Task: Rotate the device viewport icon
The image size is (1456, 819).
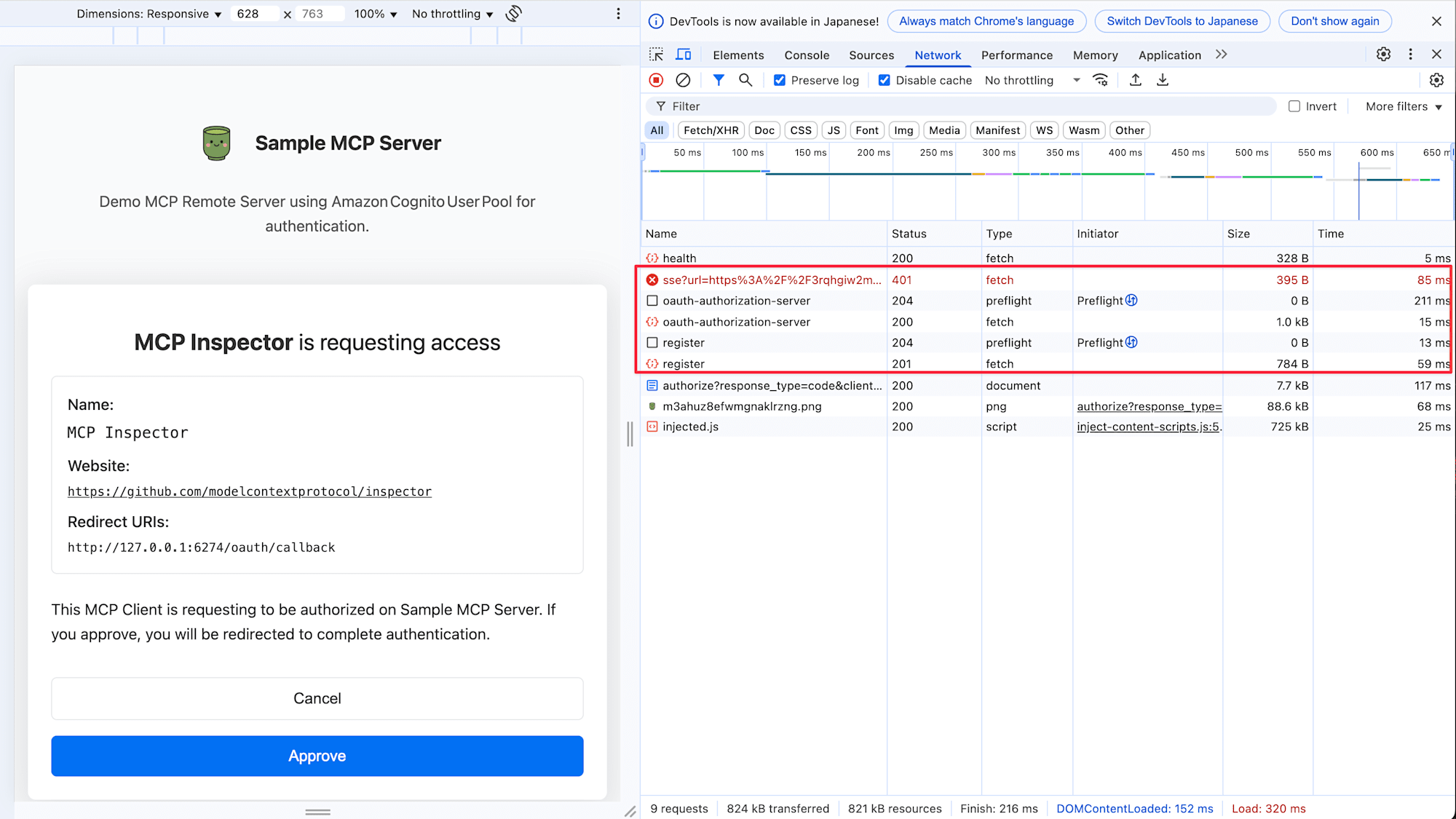Action: (x=514, y=14)
